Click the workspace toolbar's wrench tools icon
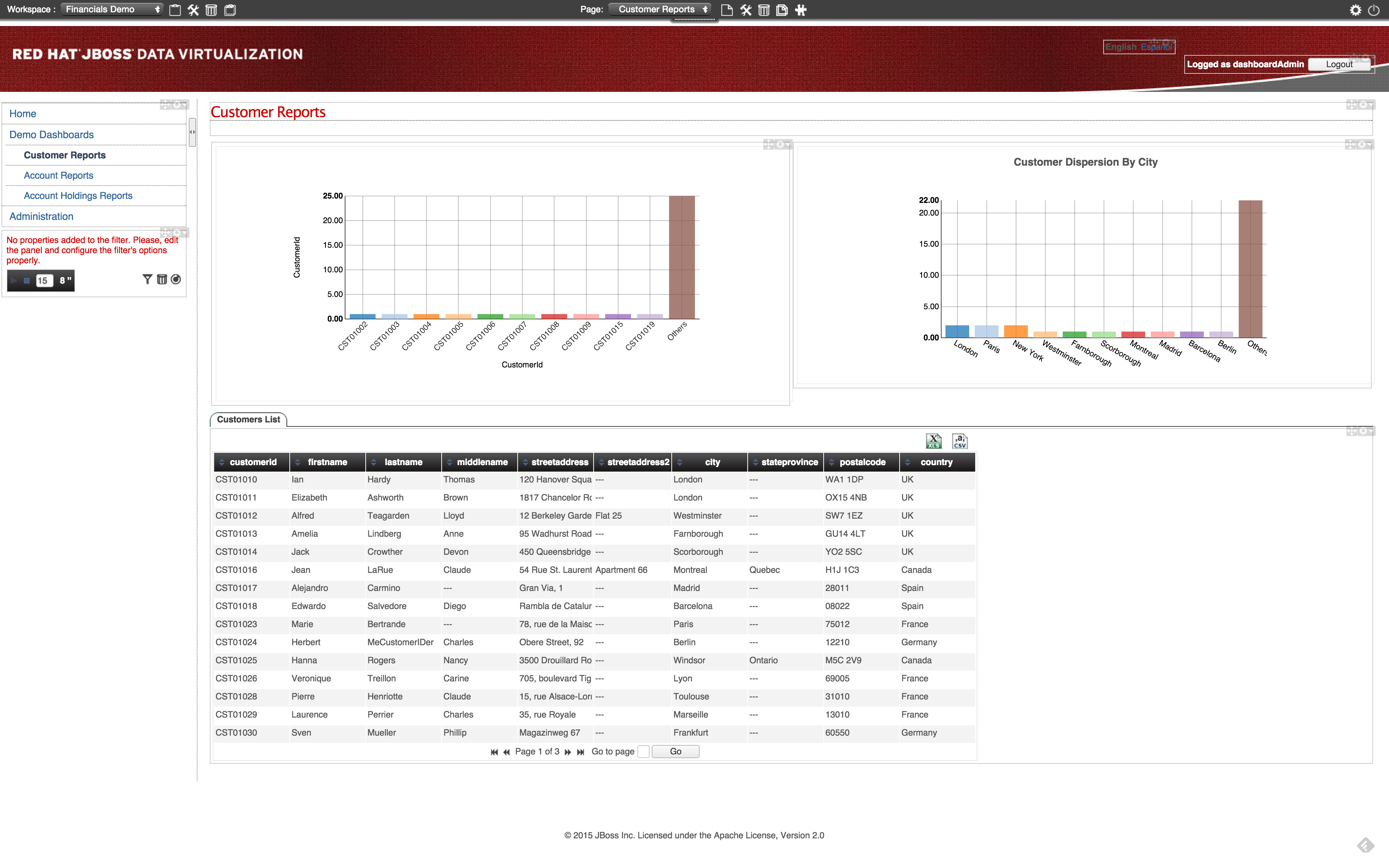The image size is (1389, 868). 194,10
